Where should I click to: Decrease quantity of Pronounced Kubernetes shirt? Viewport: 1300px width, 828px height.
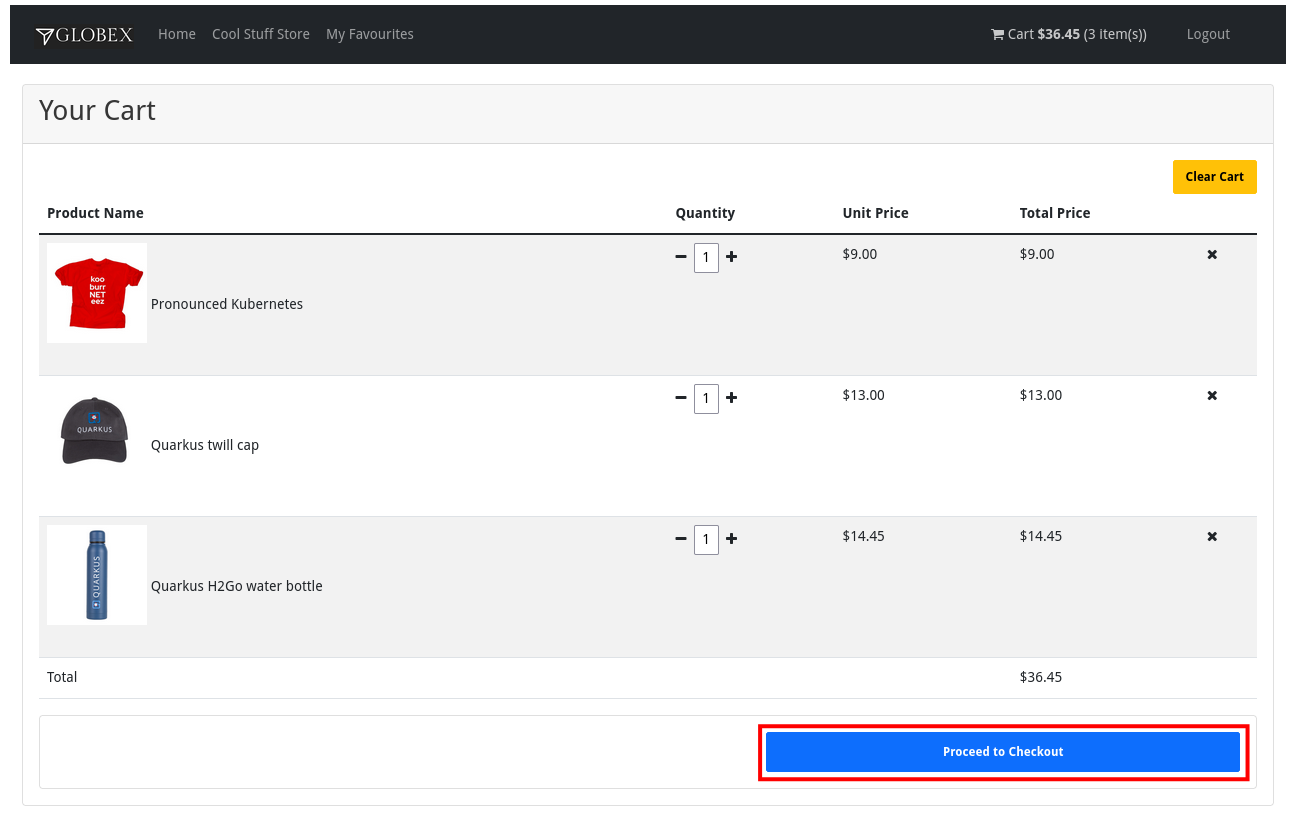681,257
